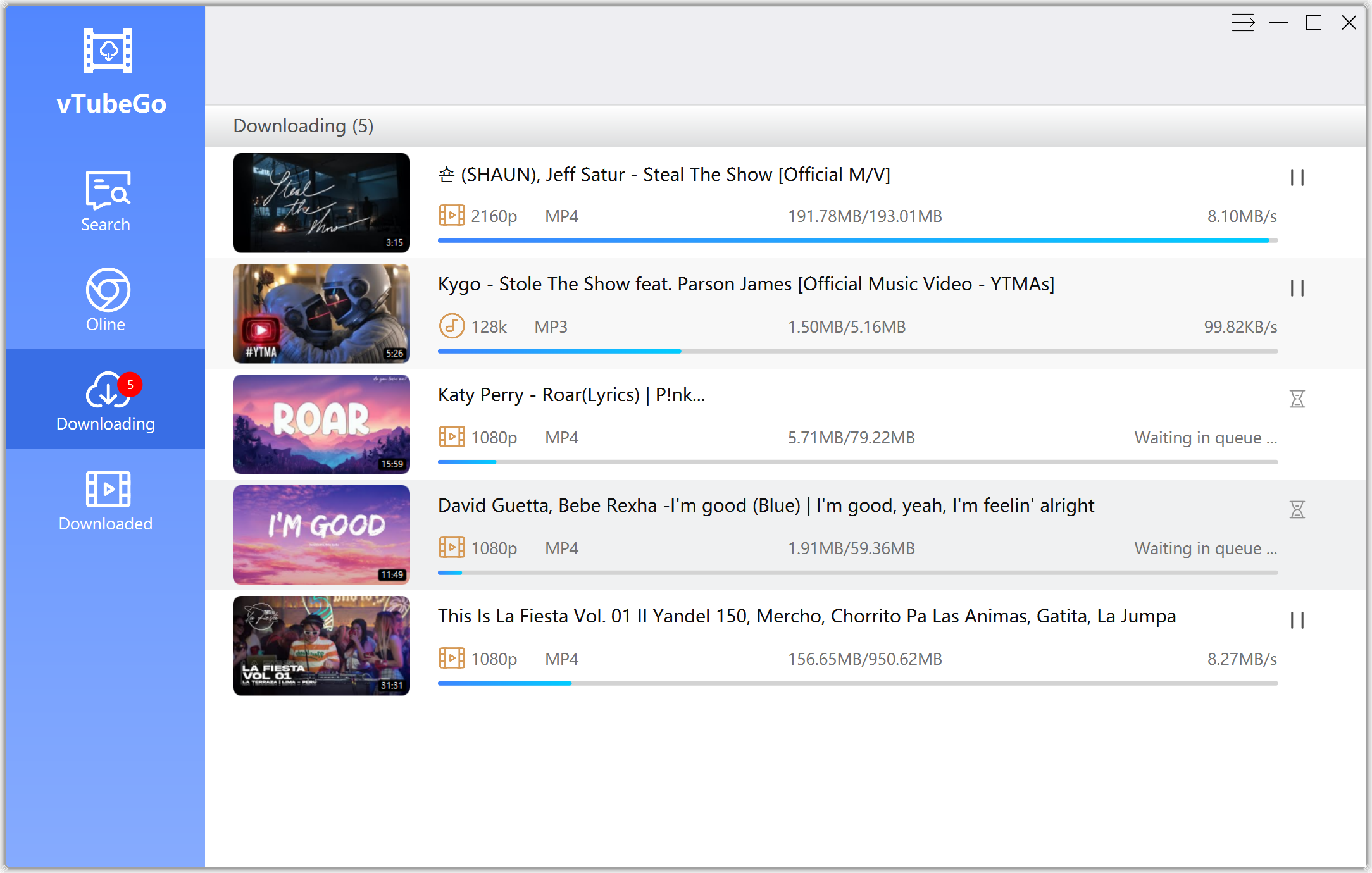Click progress bar of La Fiesta download
This screenshot has height=873, width=1372.
click(857, 683)
